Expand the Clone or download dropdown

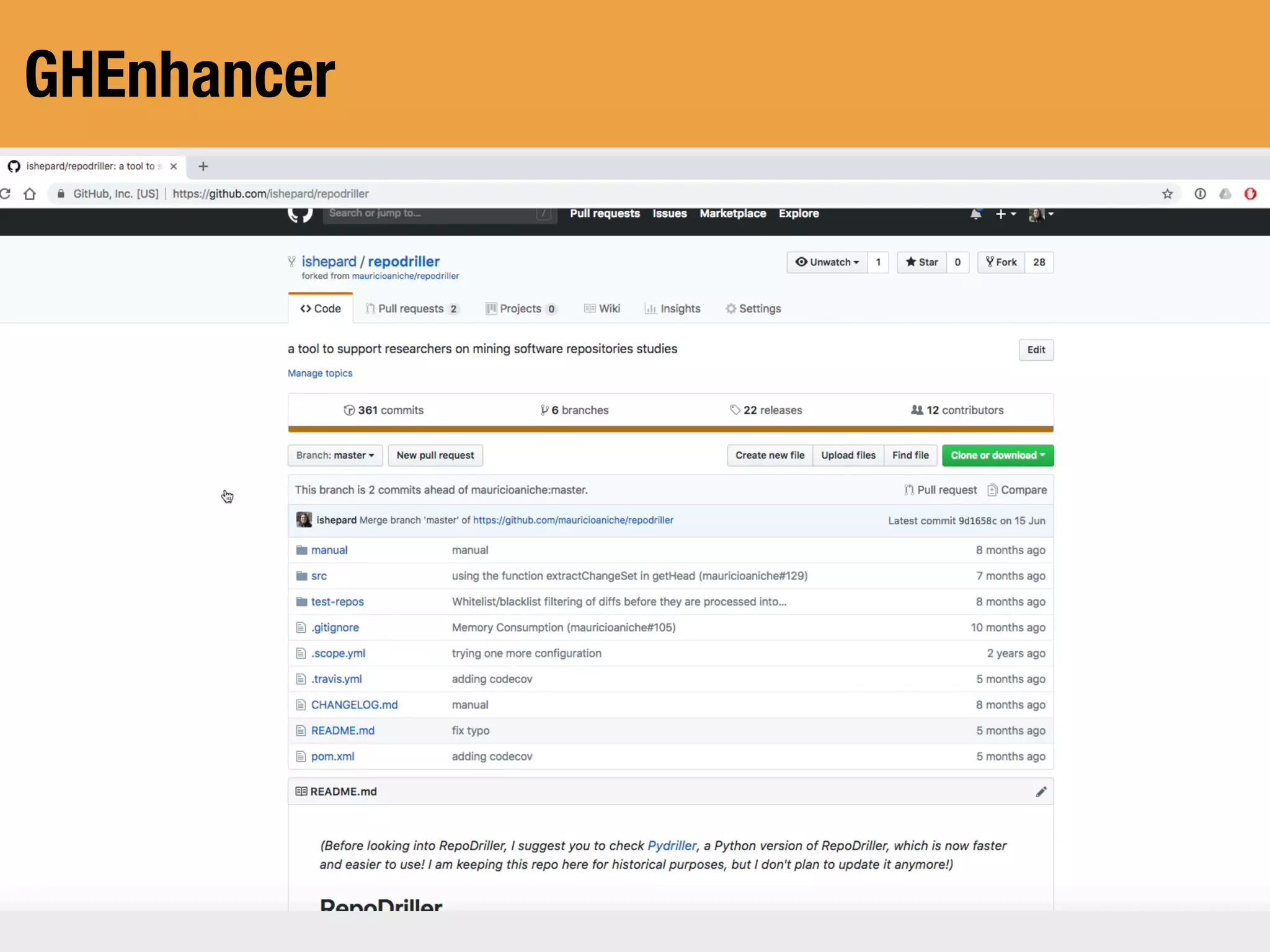pos(998,456)
